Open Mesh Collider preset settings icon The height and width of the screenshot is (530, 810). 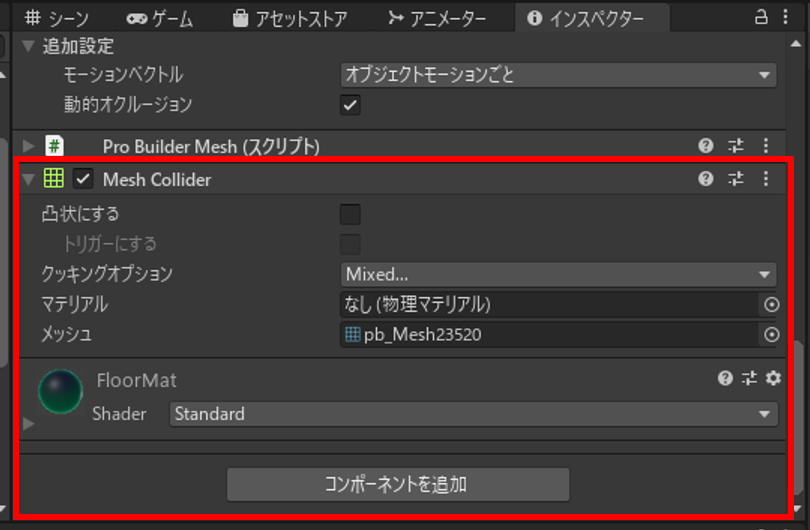pos(736,179)
